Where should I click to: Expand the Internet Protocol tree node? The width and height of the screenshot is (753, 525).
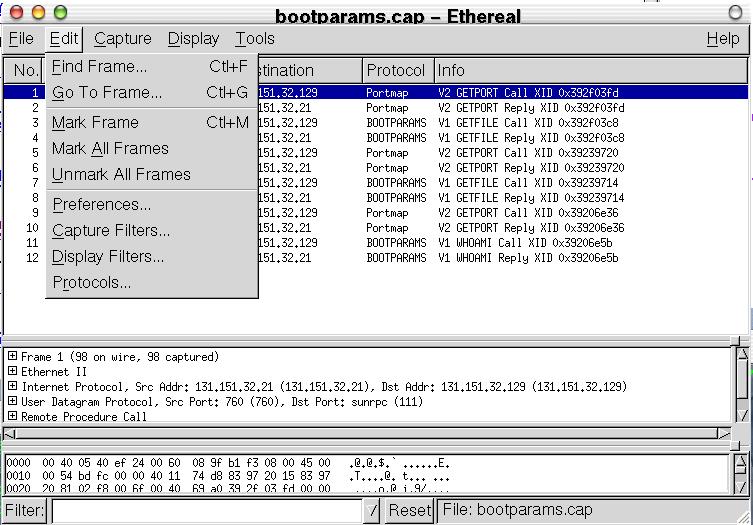tap(12, 386)
